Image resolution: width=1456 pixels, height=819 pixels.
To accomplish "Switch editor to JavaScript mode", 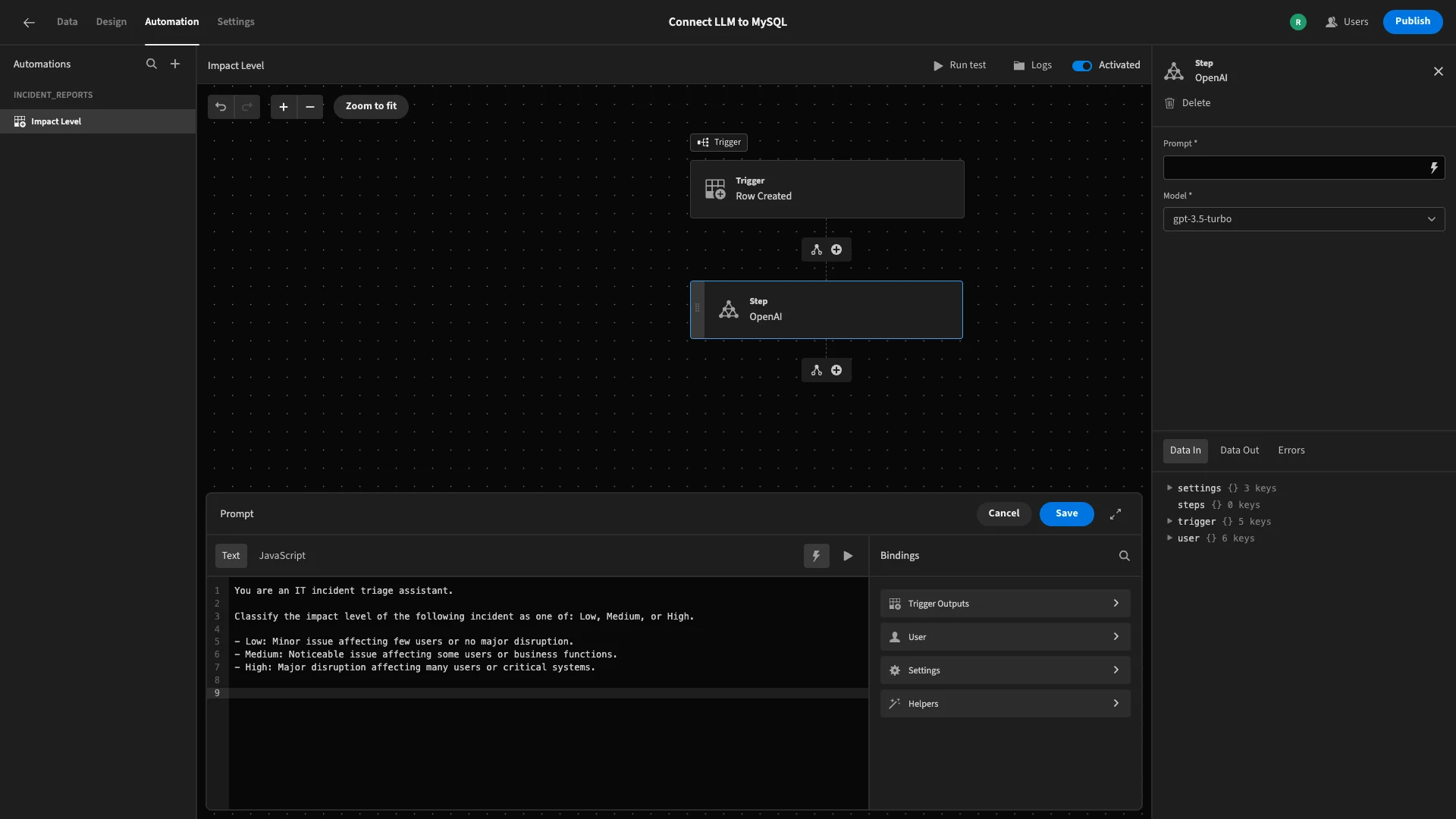I will (282, 556).
